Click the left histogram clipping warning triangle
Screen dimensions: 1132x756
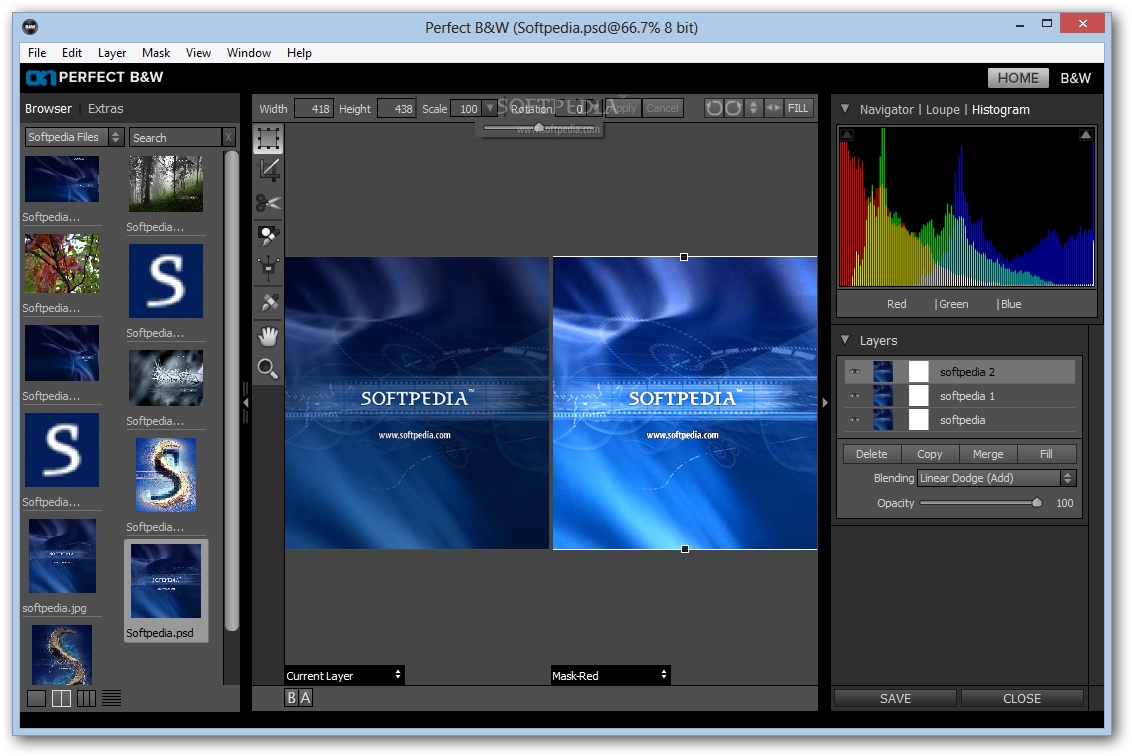[848, 135]
